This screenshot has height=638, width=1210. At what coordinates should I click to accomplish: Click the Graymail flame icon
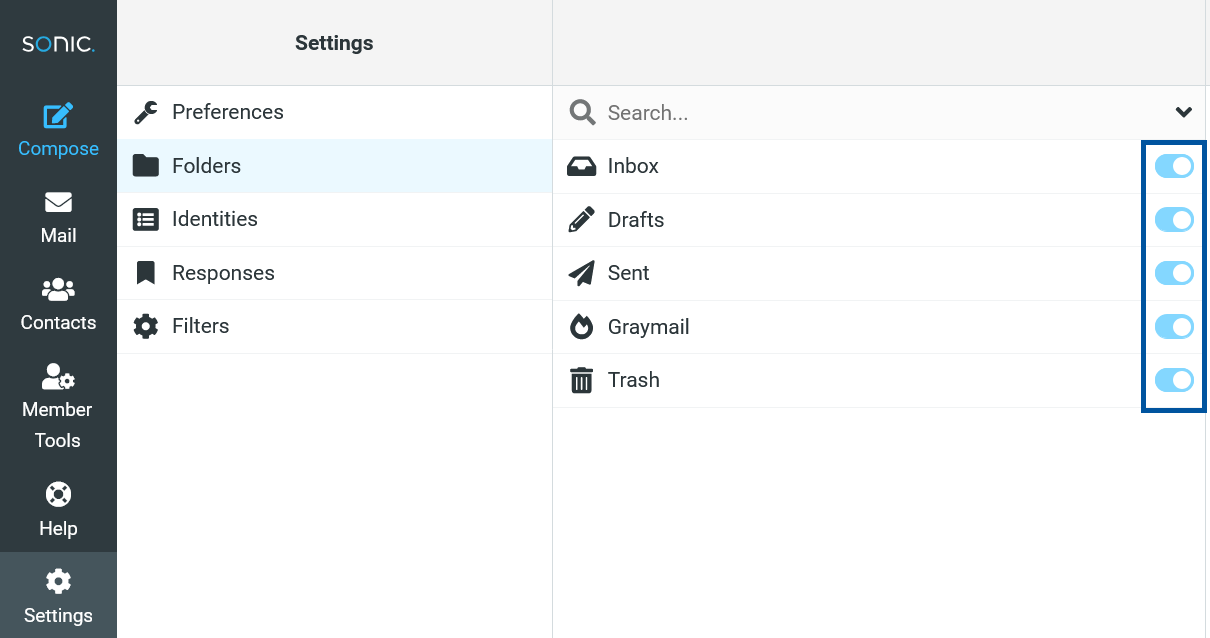[x=581, y=327]
